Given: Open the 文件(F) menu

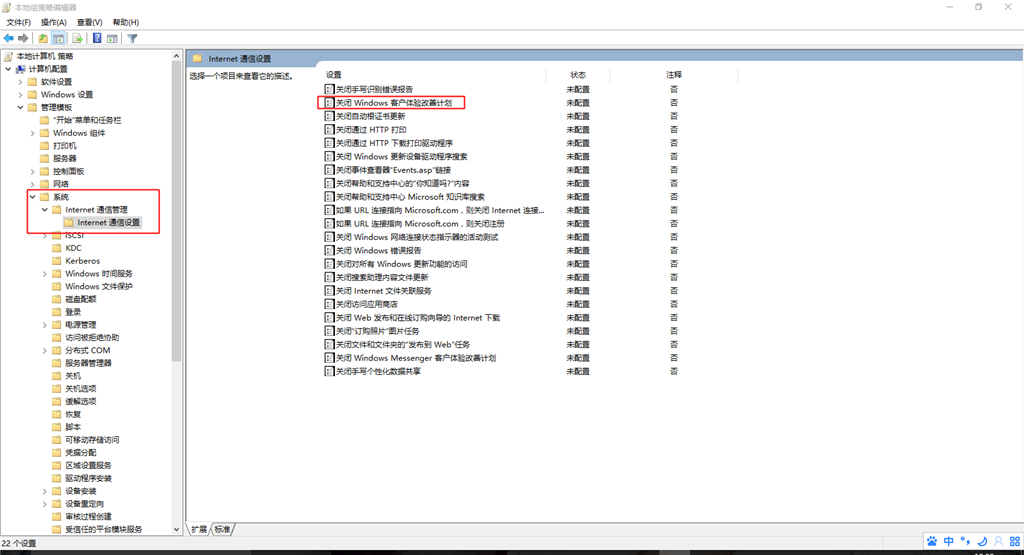Looking at the screenshot, I should tap(18, 22).
